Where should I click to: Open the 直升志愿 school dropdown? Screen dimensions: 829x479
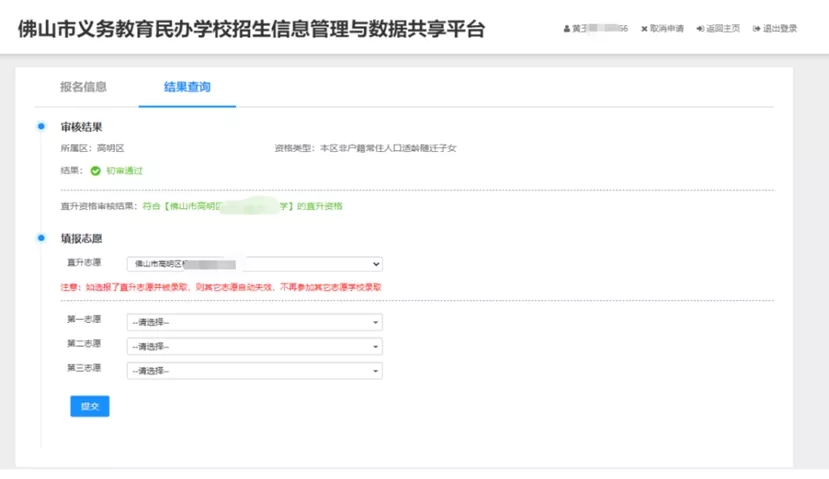tap(254, 264)
